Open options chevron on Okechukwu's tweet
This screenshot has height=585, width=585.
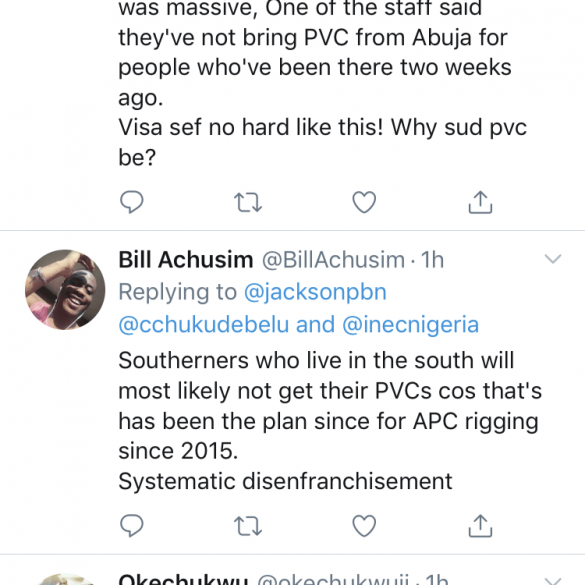pyautogui.click(x=553, y=581)
